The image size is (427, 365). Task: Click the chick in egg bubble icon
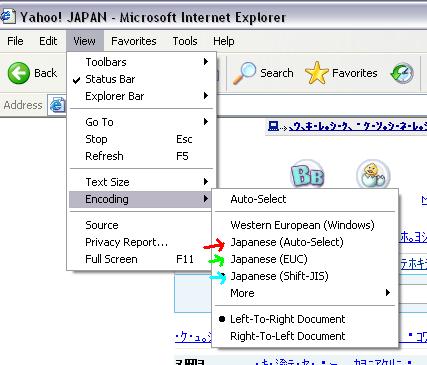pyautogui.click(x=373, y=174)
